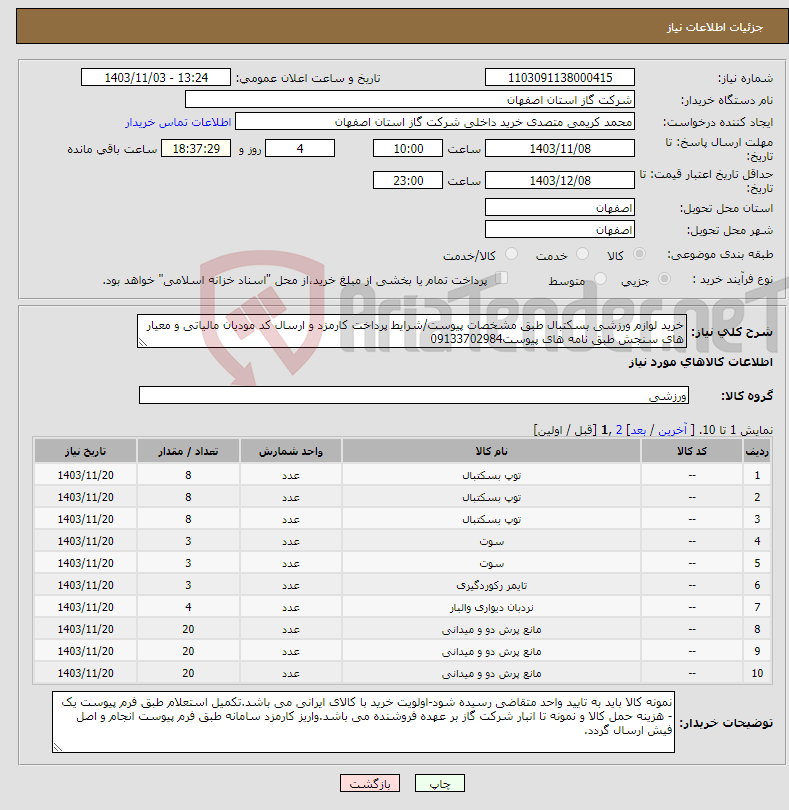The height and width of the screenshot is (810, 789).
Task: Click the announcement date 1403/11/03 - 13:24 field
Action: [x=156, y=77]
